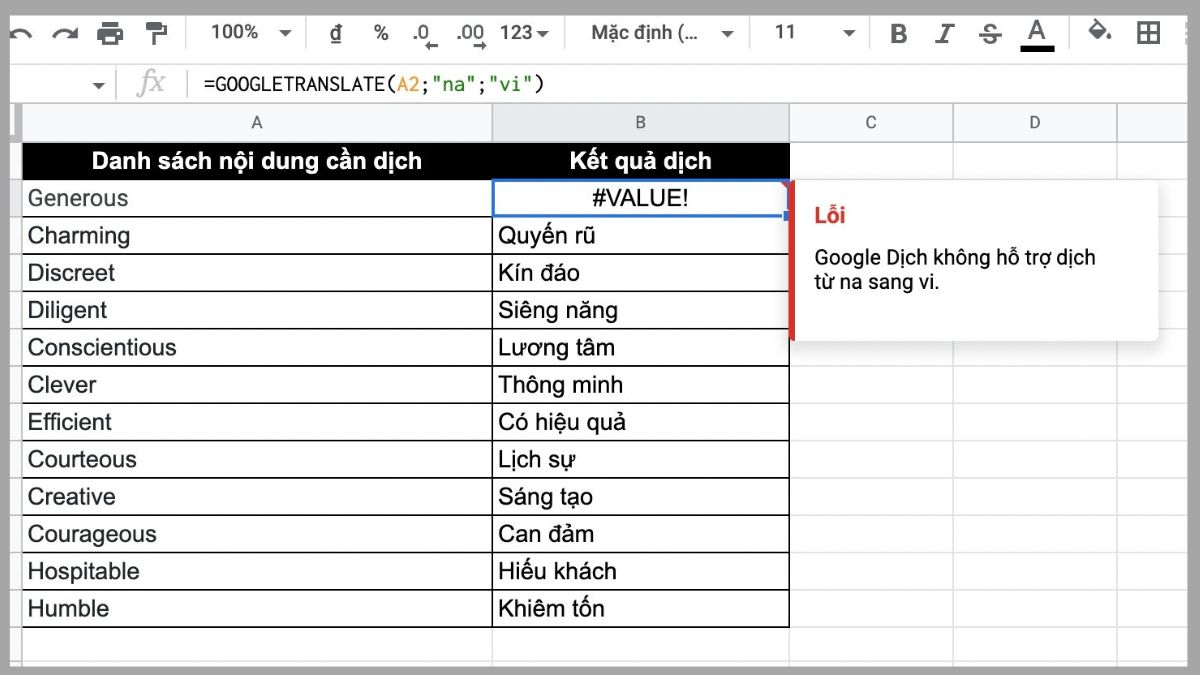Screen dimensions: 1200x675
Task: Toggle Italic formatting
Action: [943, 32]
